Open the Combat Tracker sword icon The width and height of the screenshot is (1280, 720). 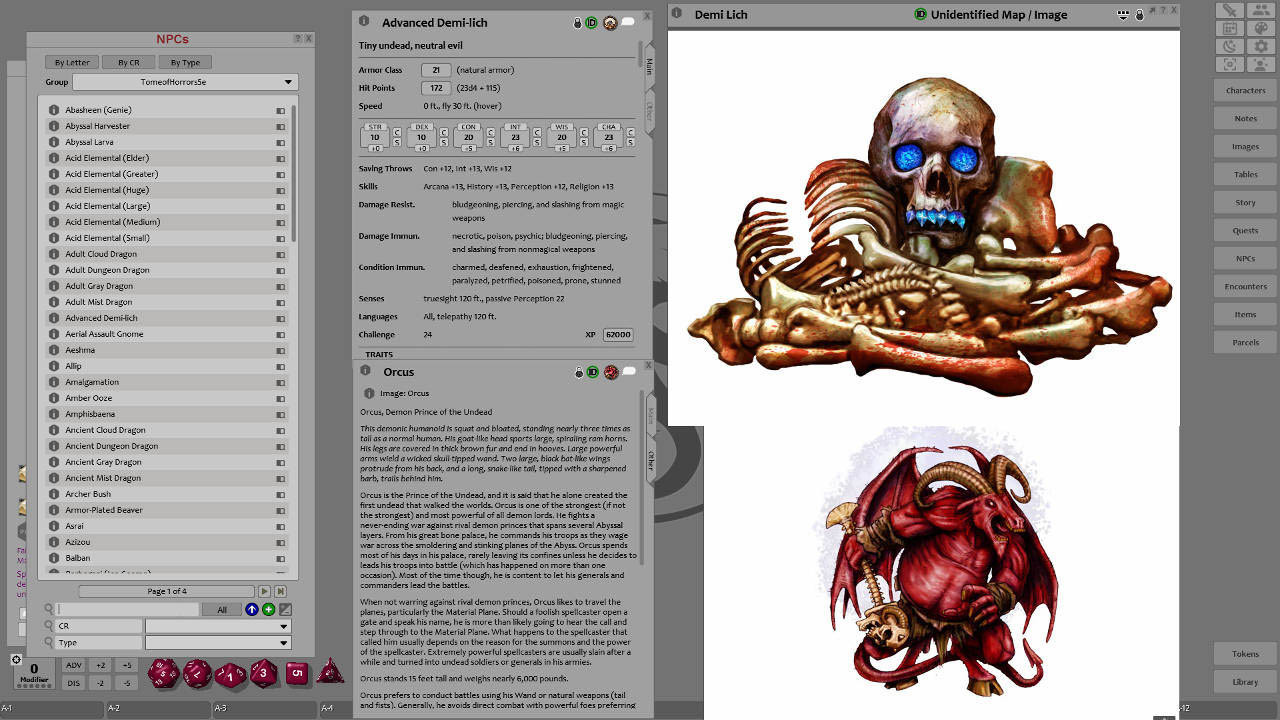pyautogui.click(x=1229, y=10)
